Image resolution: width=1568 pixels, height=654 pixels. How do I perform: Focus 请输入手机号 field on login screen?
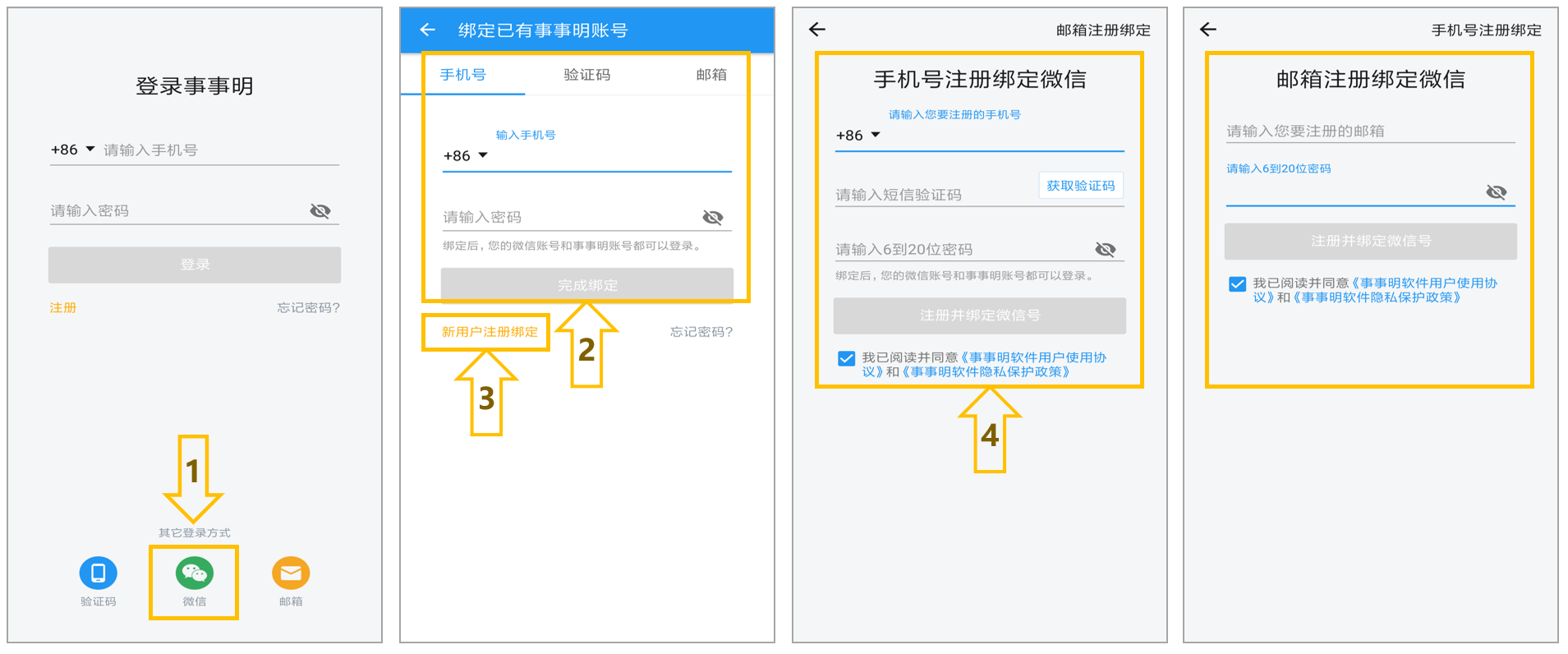[220, 150]
